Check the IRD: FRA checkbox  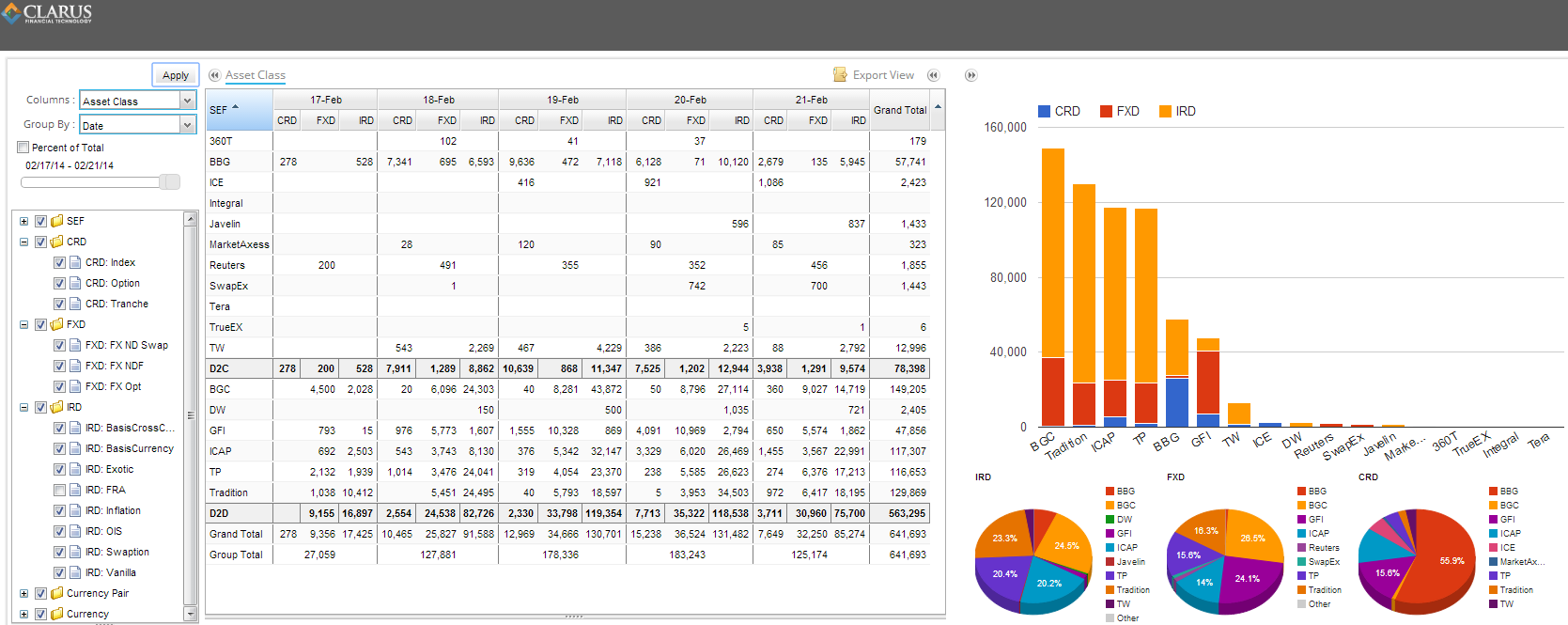(59, 490)
